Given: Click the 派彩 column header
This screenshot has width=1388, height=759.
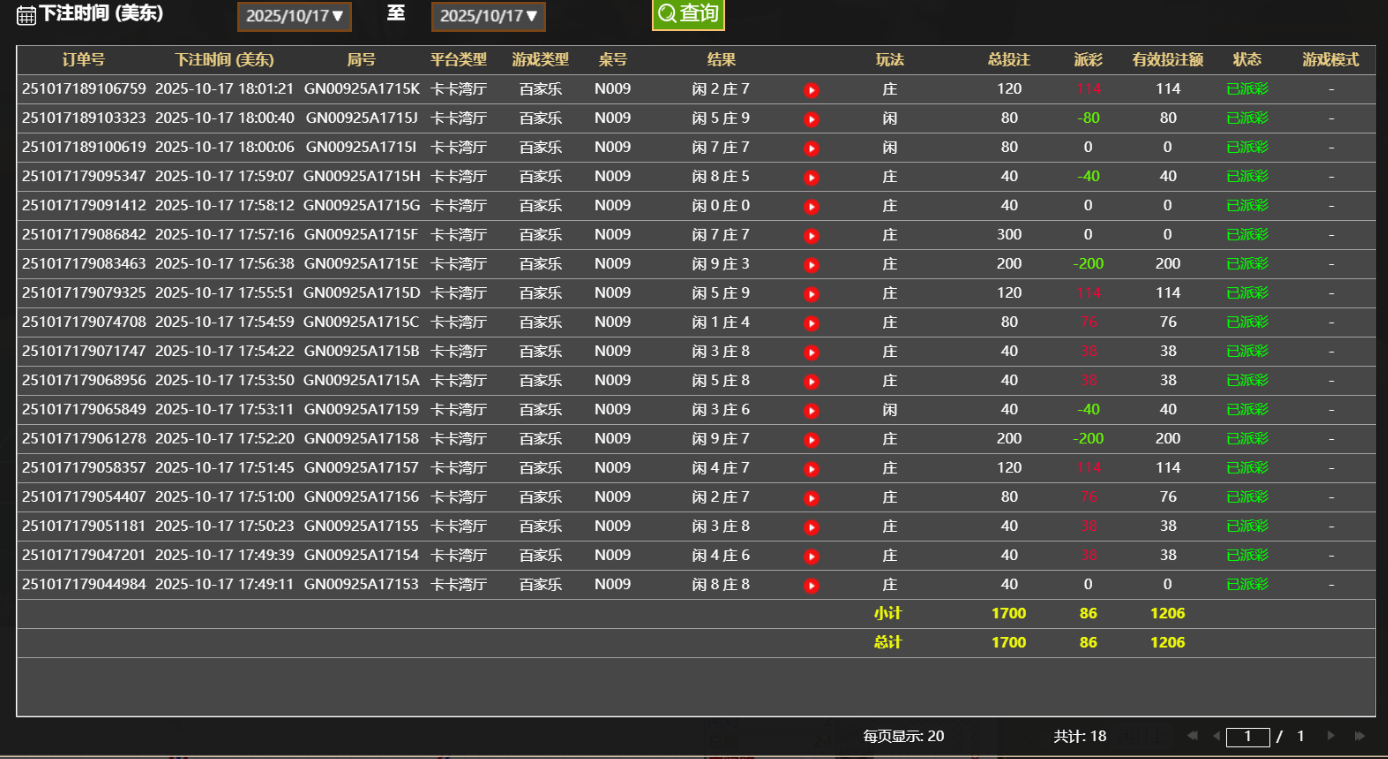Looking at the screenshot, I should click(x=1088, y=60).
